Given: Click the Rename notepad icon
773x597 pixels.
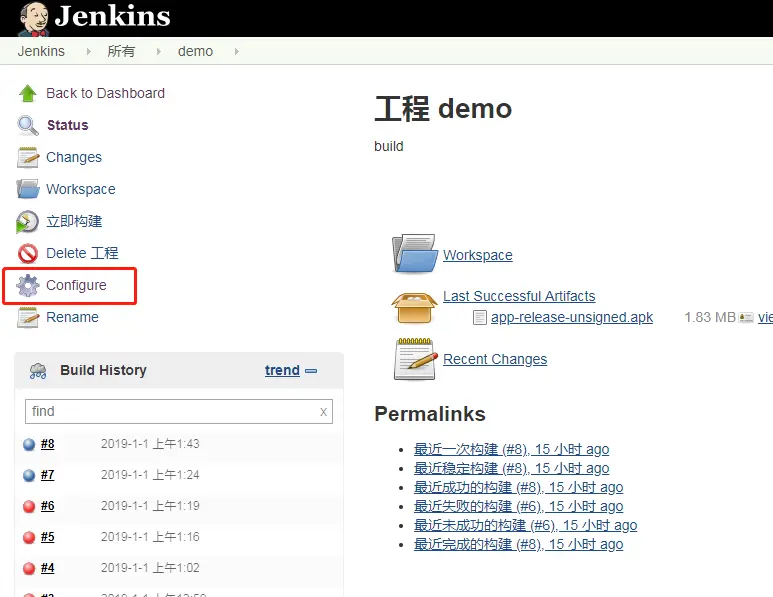Looking at the screenshot, I should pos(28,317).
